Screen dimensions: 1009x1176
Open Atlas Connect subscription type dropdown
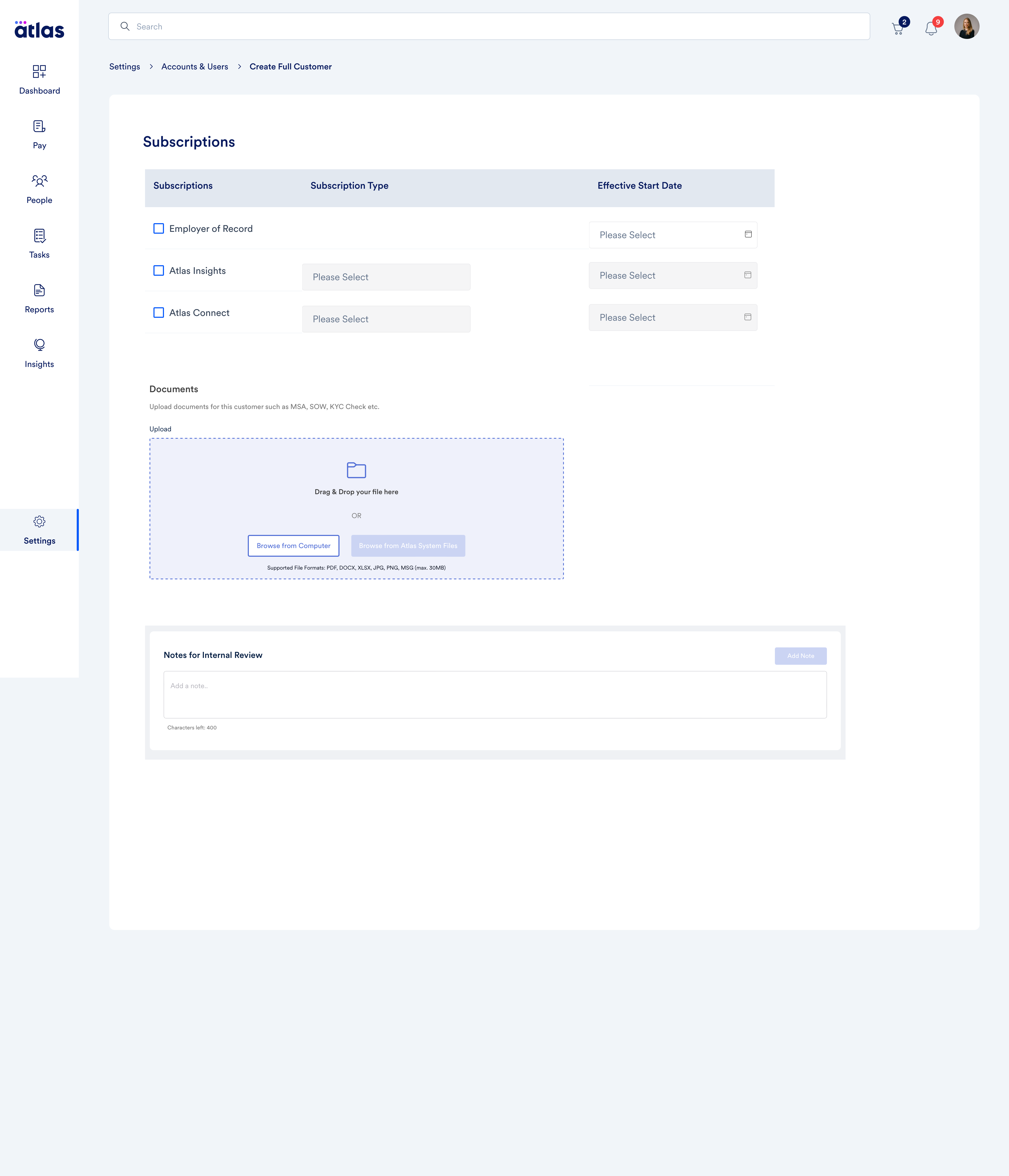(386, 319)
